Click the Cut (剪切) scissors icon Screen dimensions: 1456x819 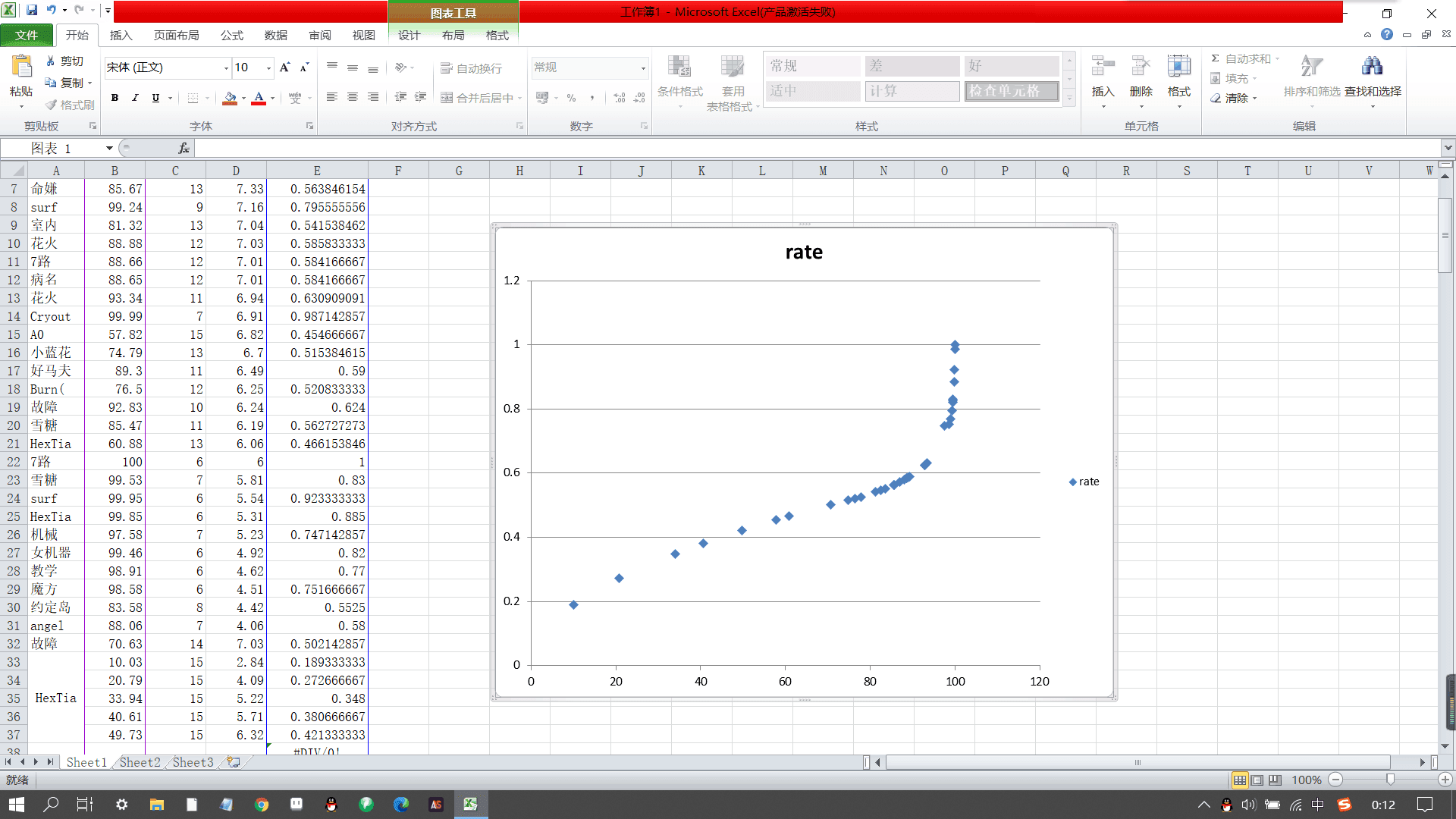(x=51, y=61)
